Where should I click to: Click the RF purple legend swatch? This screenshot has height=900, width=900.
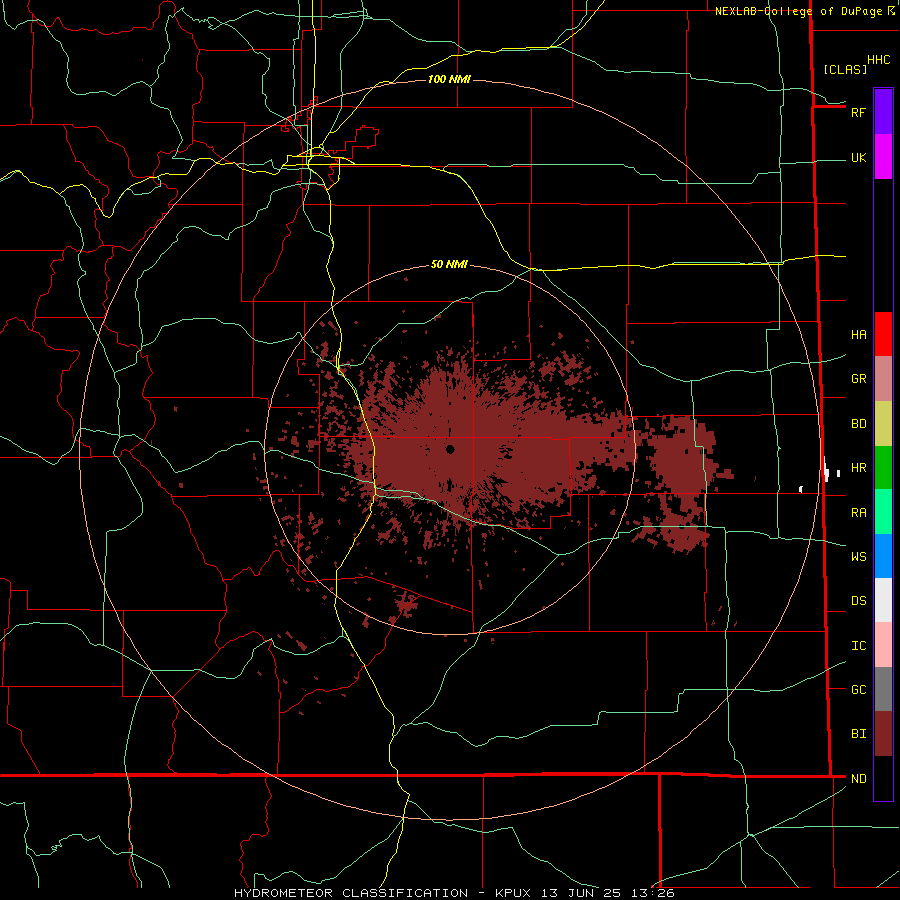[x=883, y=112]
